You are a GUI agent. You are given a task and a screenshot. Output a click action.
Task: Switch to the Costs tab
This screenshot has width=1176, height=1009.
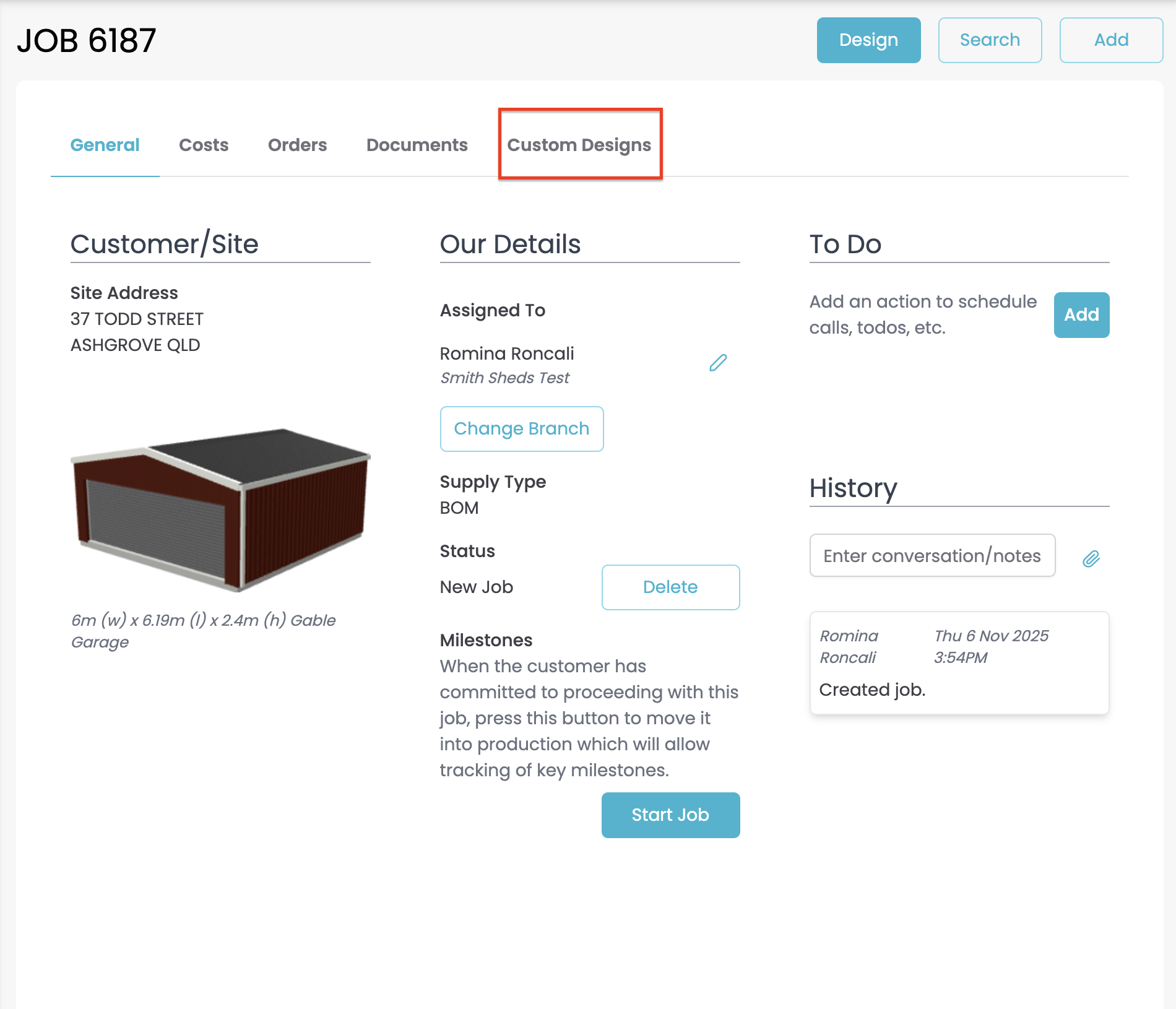(204, 145)
